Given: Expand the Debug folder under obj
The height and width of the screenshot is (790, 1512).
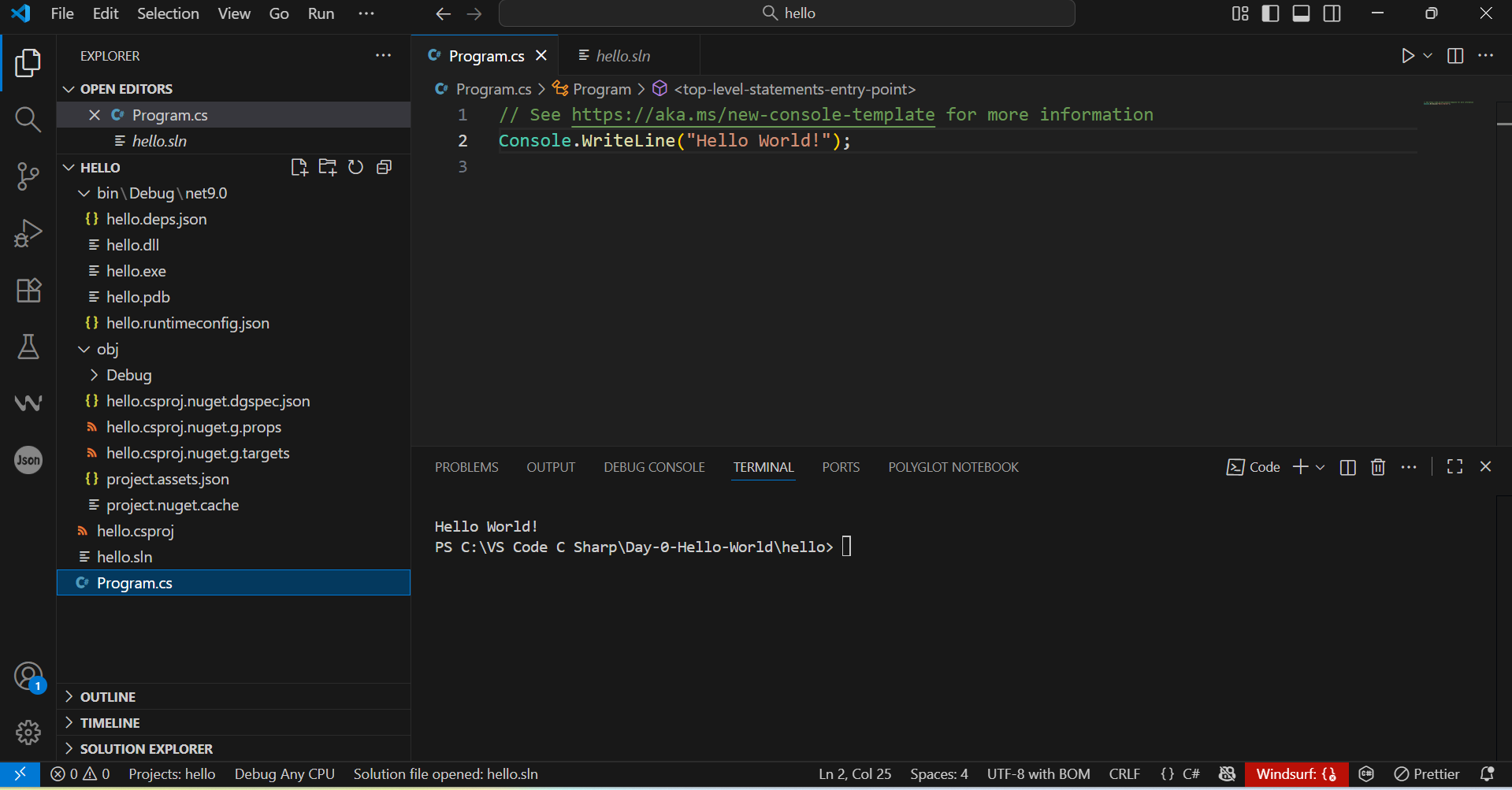Looking at the screenshot, I should (128, 375).
